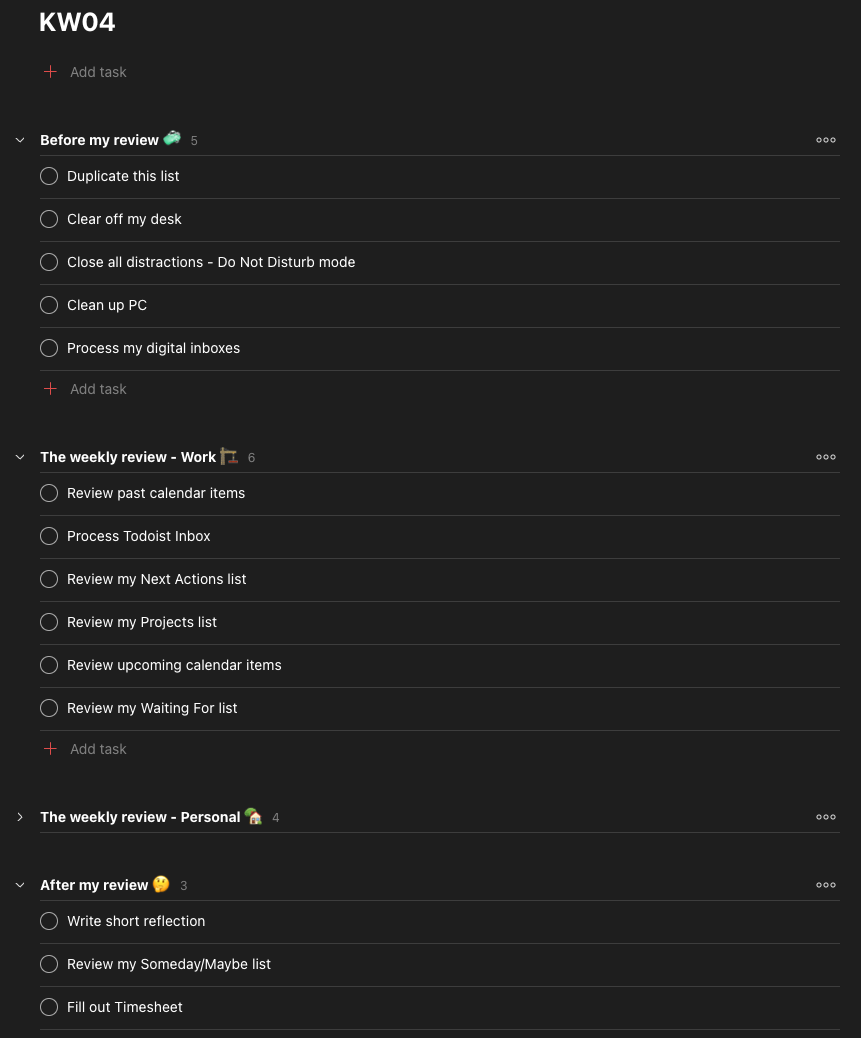Open more options for After my review section
The height and width of the screenshot is (1038, 861).
[825, 885]
